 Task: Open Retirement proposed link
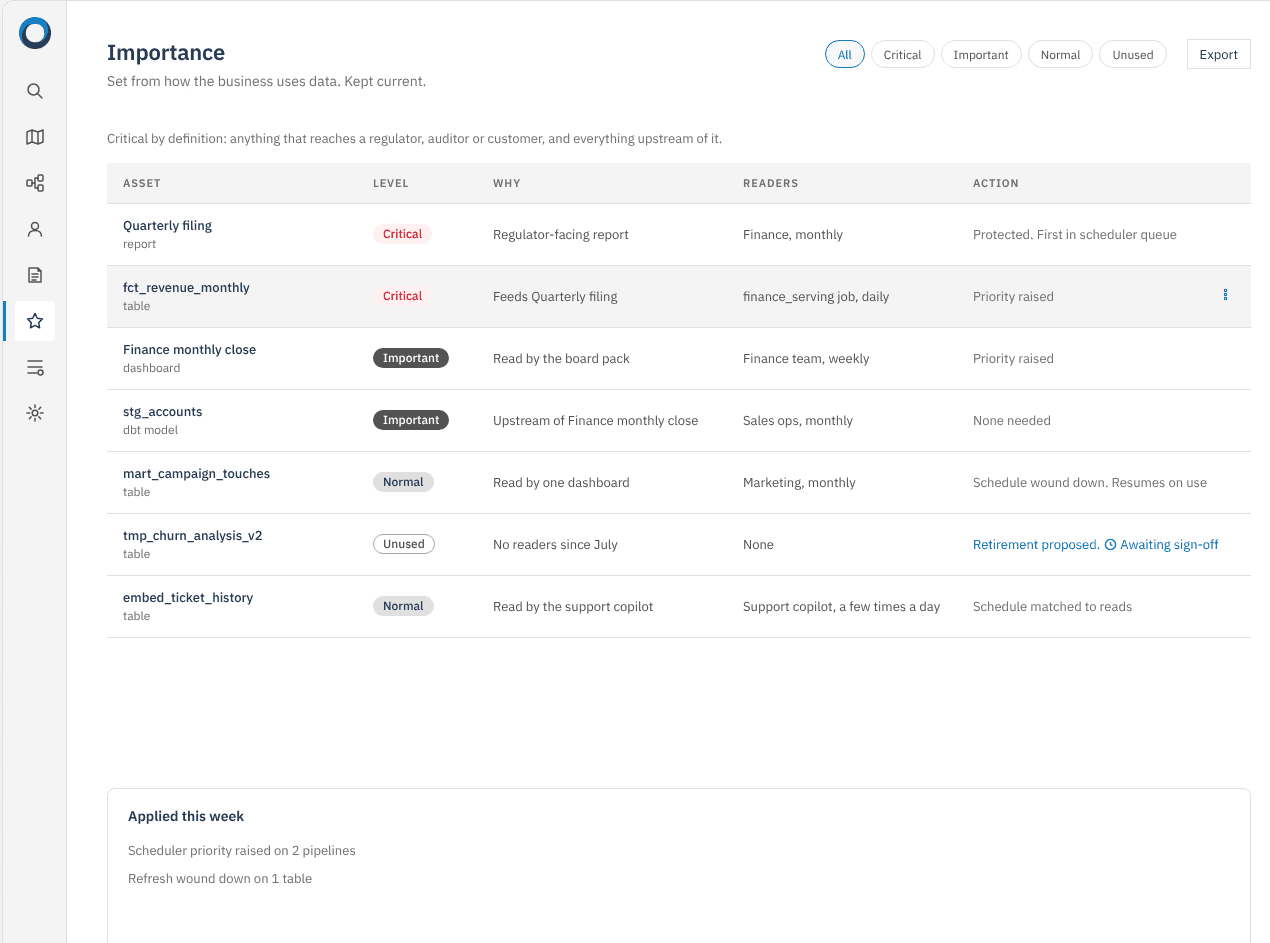1036,545
